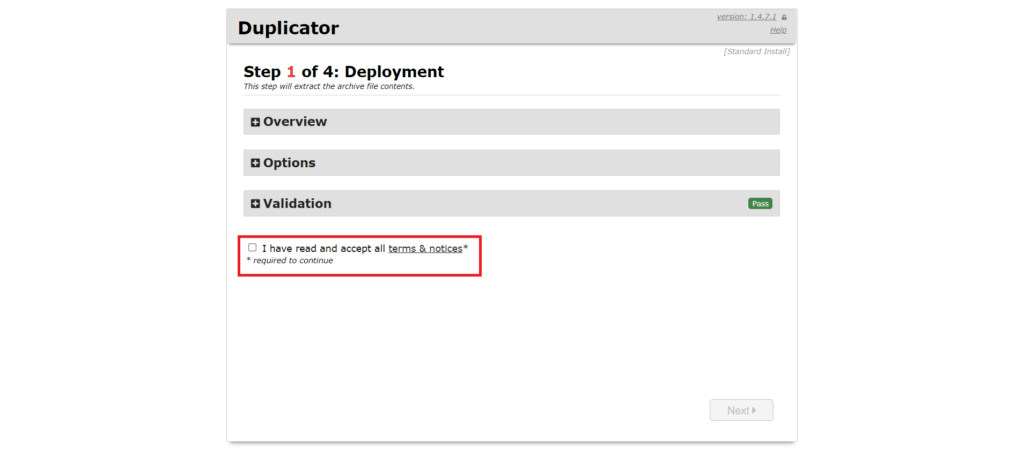Click the version 1.4.7.1 link
Viewport: 1024px width, 469px height.
pos(748,16)
